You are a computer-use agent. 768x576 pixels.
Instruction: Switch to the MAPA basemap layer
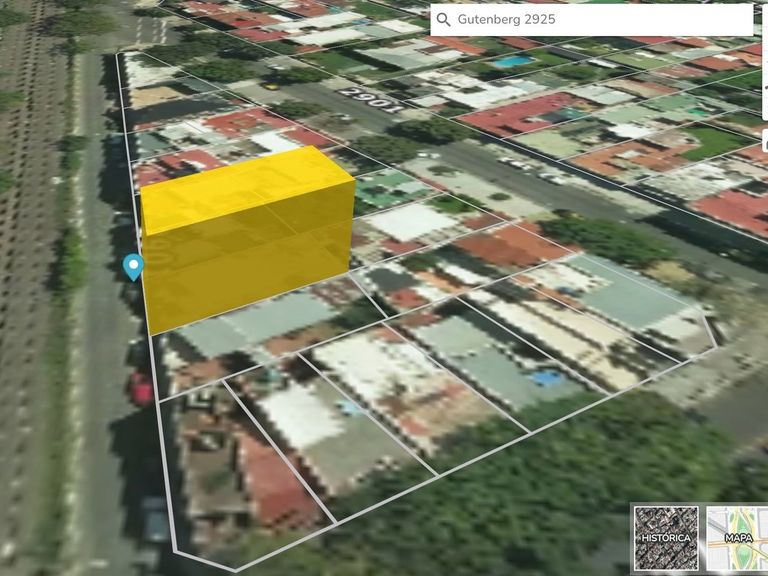[x=738, y=538]
